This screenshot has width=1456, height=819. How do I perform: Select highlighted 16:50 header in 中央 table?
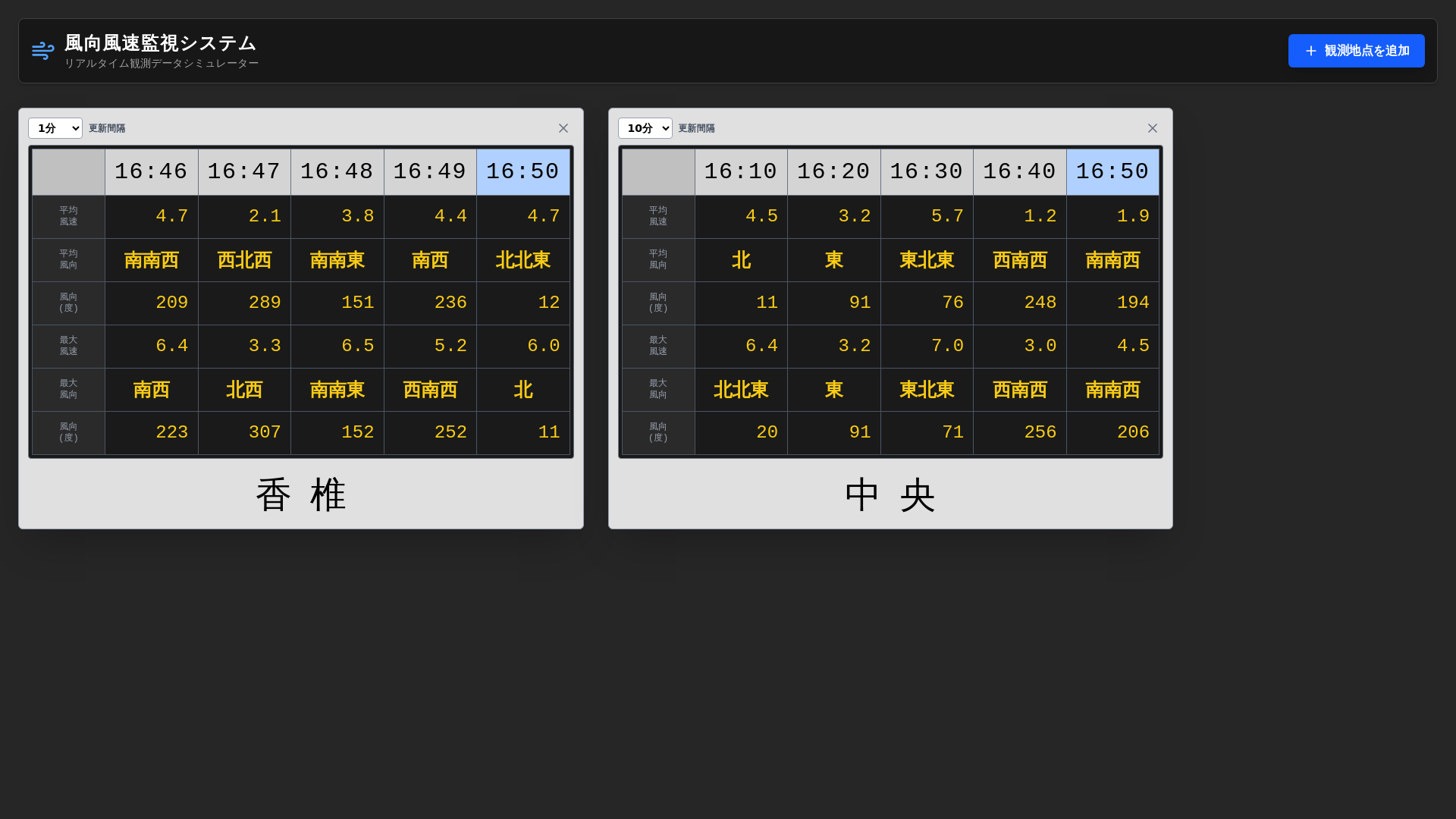[x=1112, y=172]
